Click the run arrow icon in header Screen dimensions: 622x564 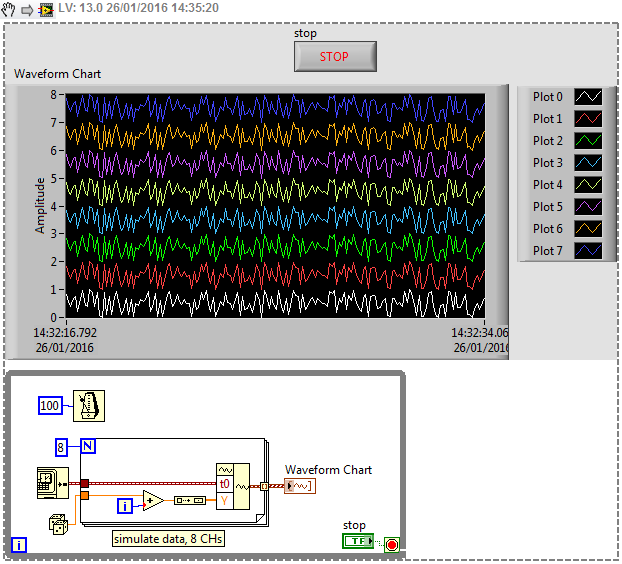coord(27,10)
